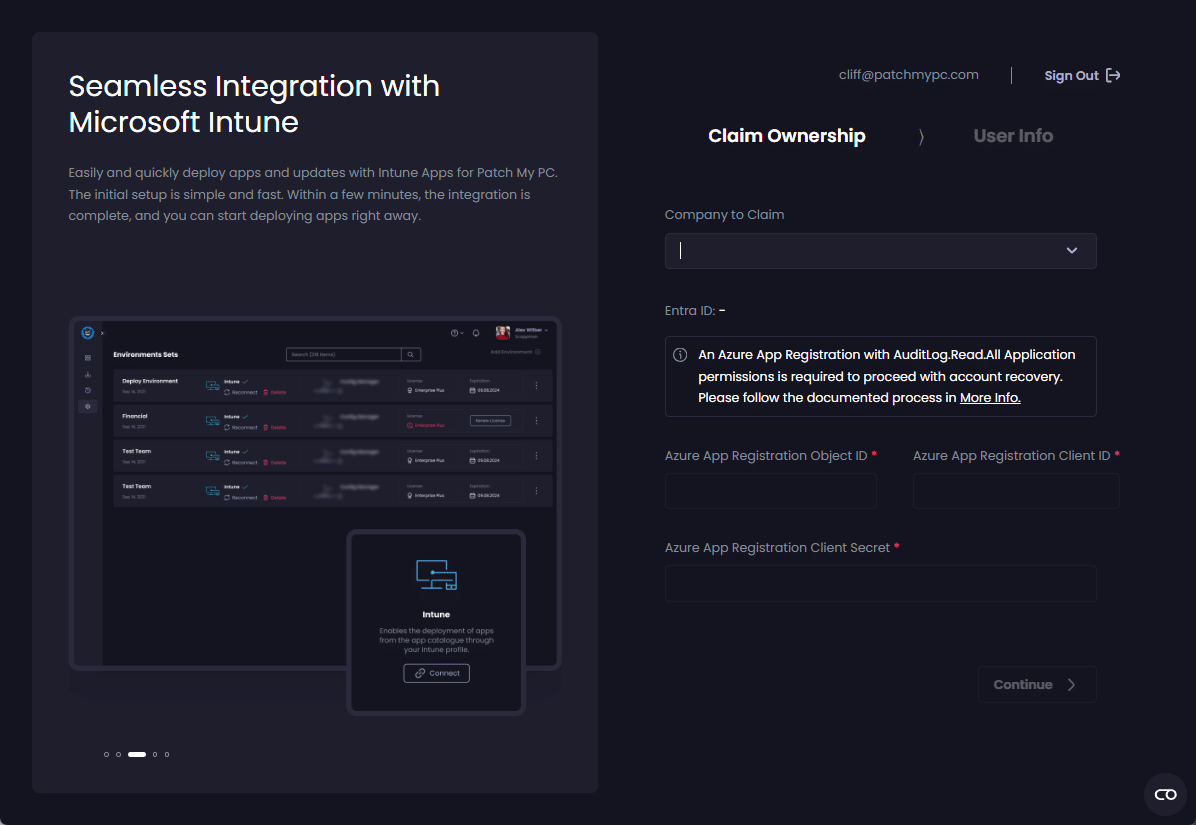Image resolution: width=1196 pixels, height=825 pixels.
Task: Switch to the second carousel slide dot
Action: pyautogui.click(x=118, y=754)
